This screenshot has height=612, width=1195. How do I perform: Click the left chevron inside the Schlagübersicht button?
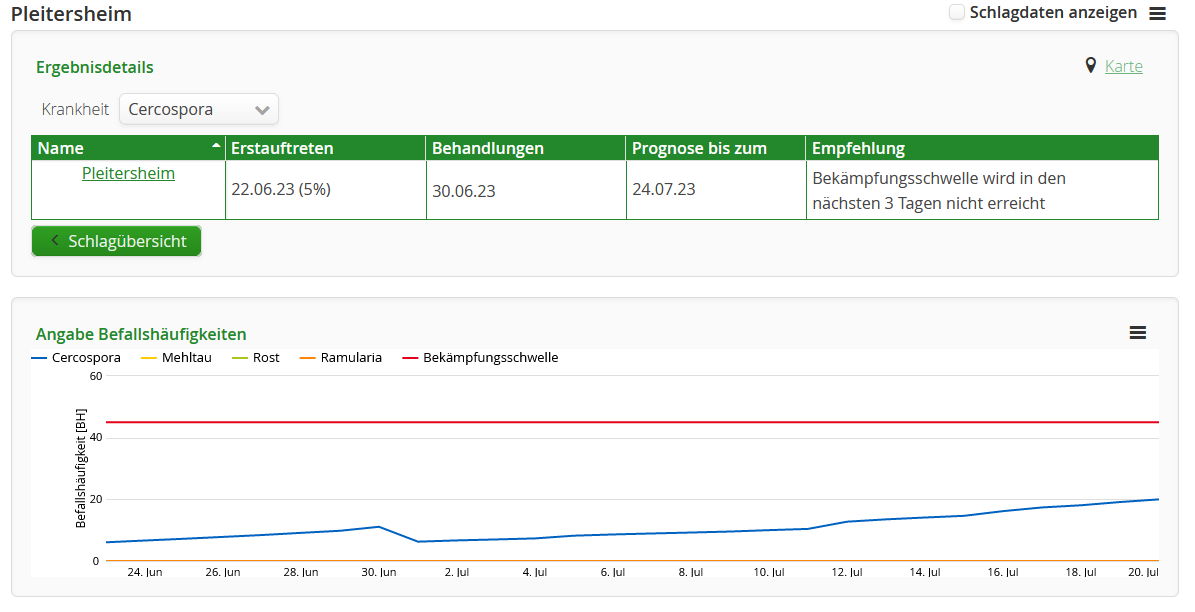[54, 241]
